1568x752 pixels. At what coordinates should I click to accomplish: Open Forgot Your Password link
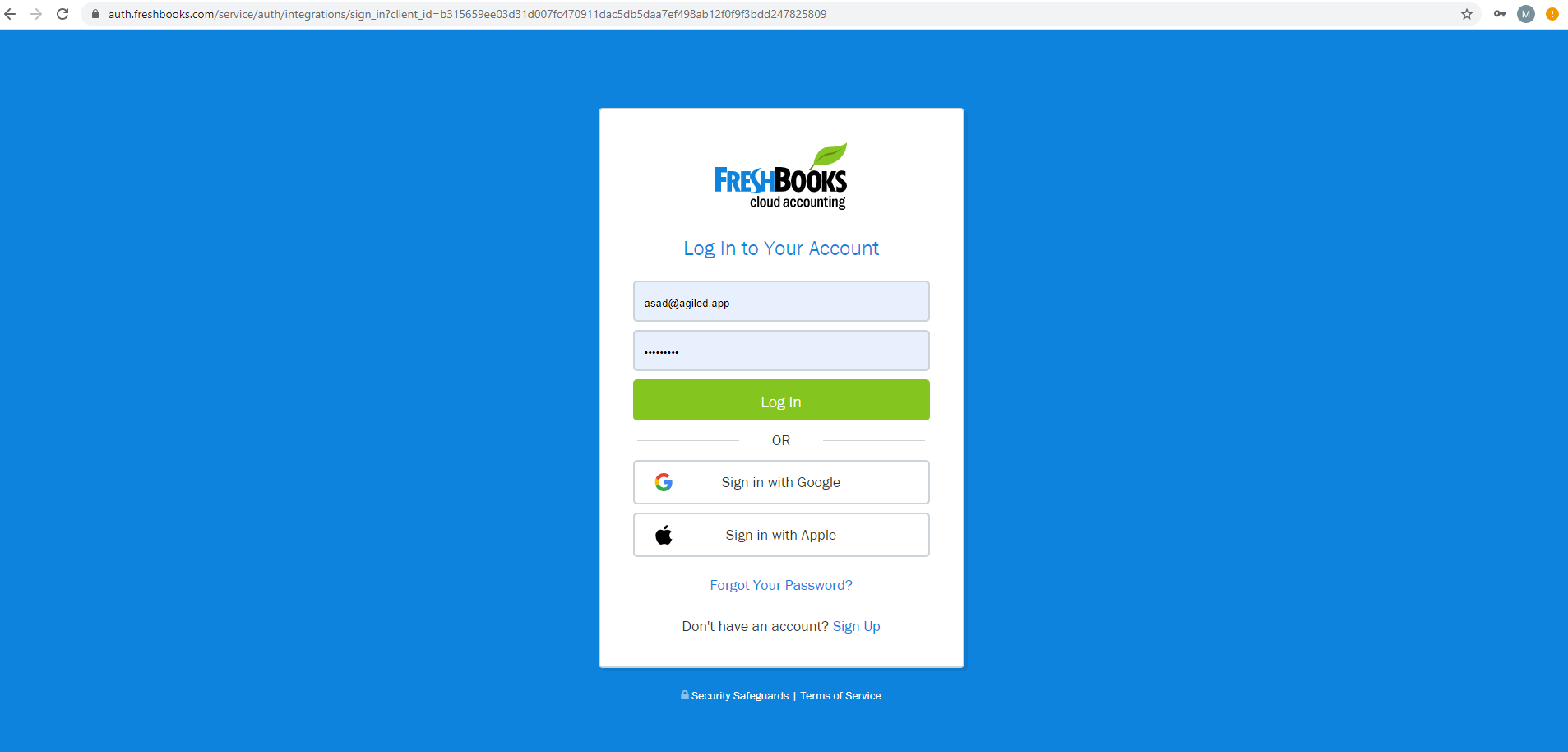(781, 585)
